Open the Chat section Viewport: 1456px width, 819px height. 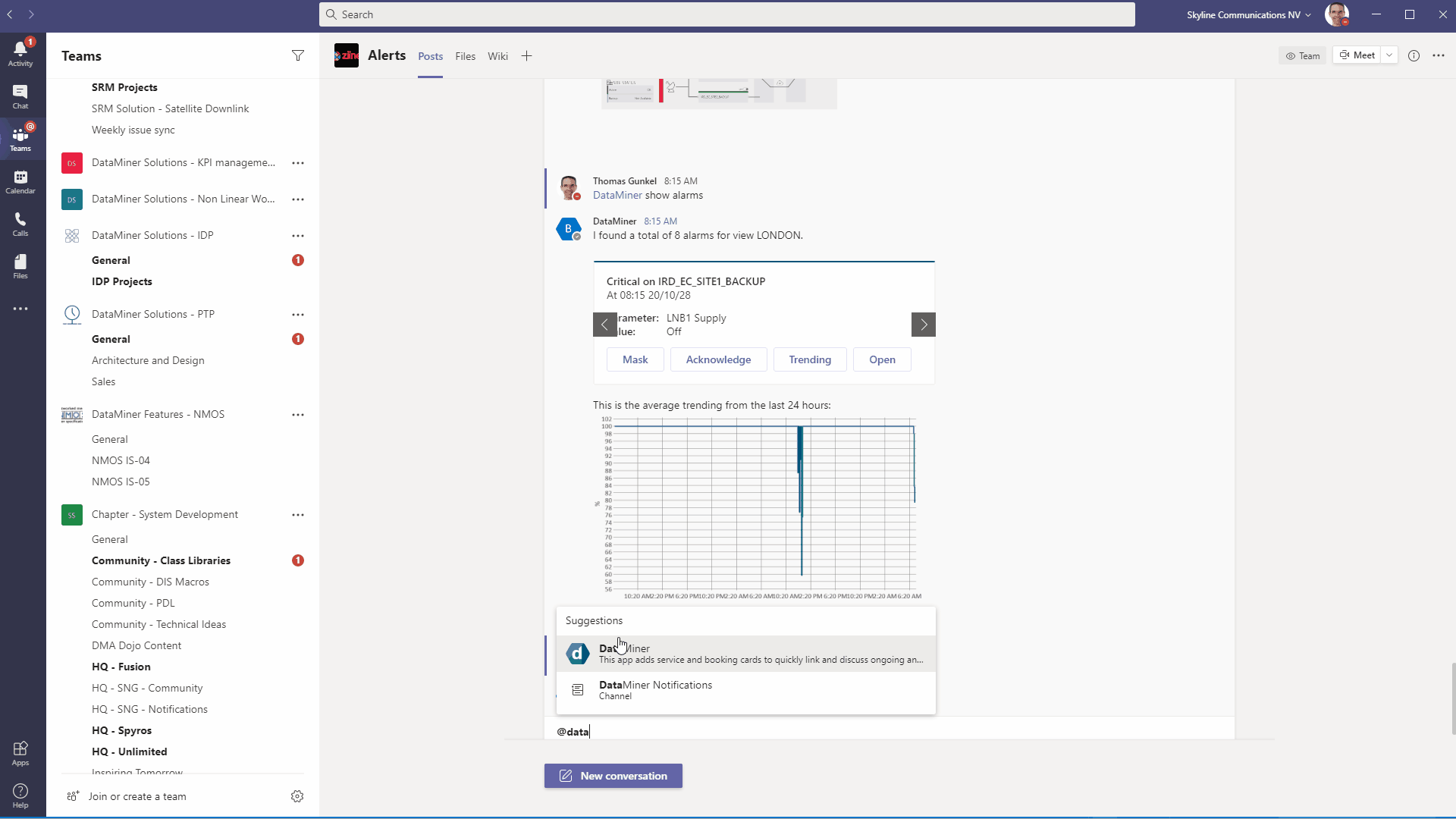[x=20, y=96]
